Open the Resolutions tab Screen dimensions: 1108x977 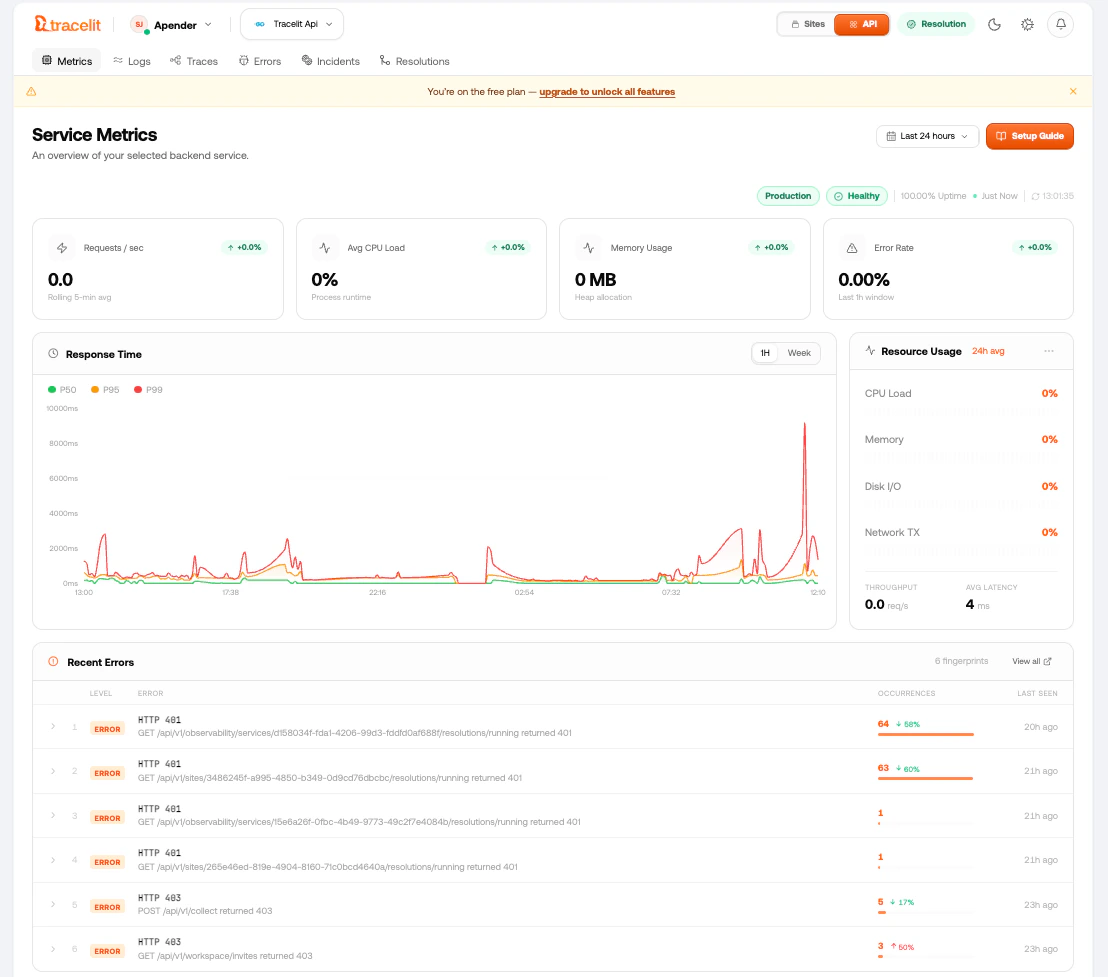[414, 61]
